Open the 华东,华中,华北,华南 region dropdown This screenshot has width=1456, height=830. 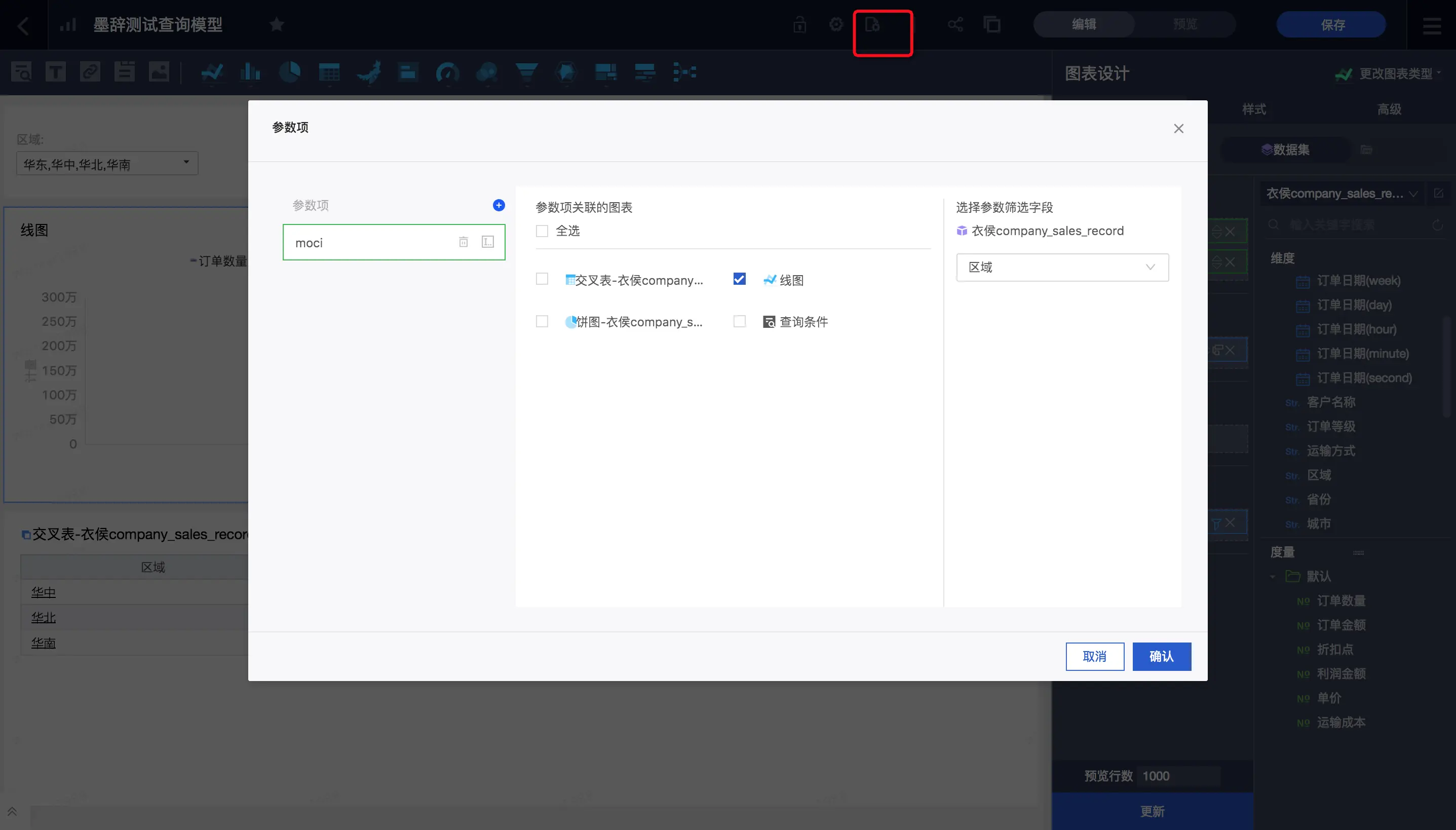(107, 164)
